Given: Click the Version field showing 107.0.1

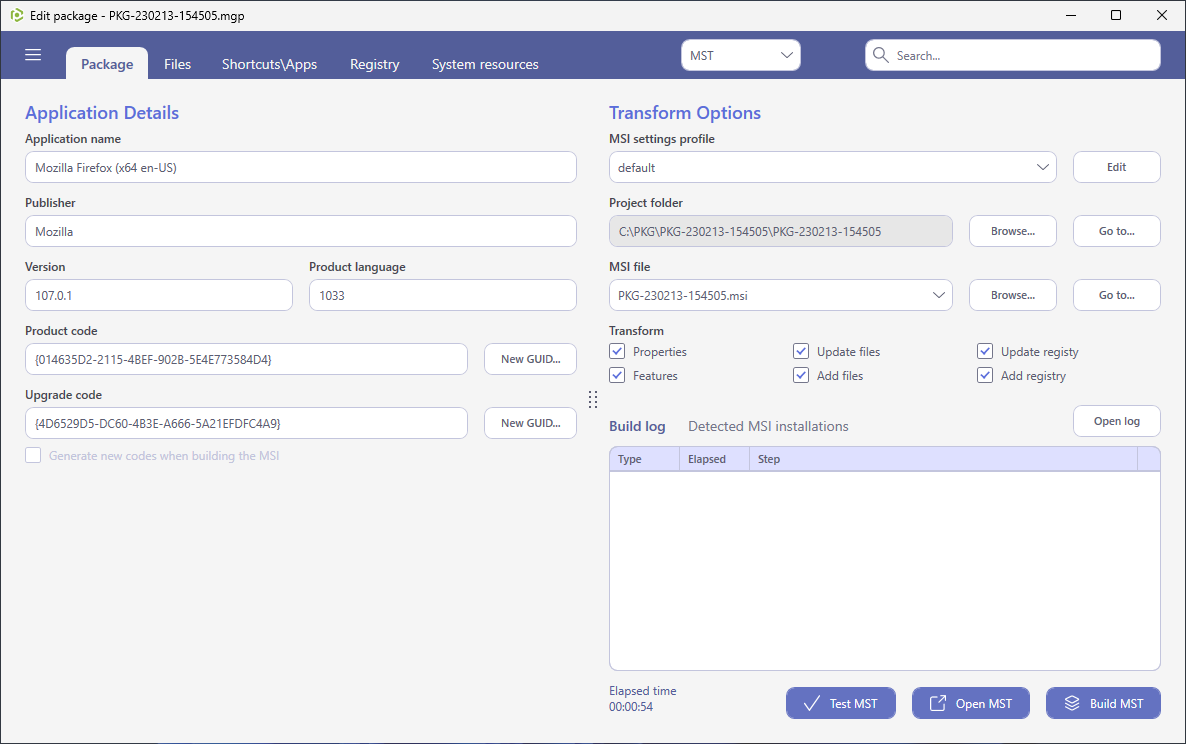Looking at the screenshot, I should tap(159, 295).
